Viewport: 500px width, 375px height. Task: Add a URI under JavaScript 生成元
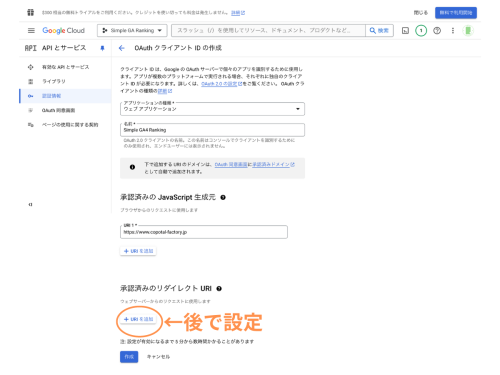coord(138,251)
